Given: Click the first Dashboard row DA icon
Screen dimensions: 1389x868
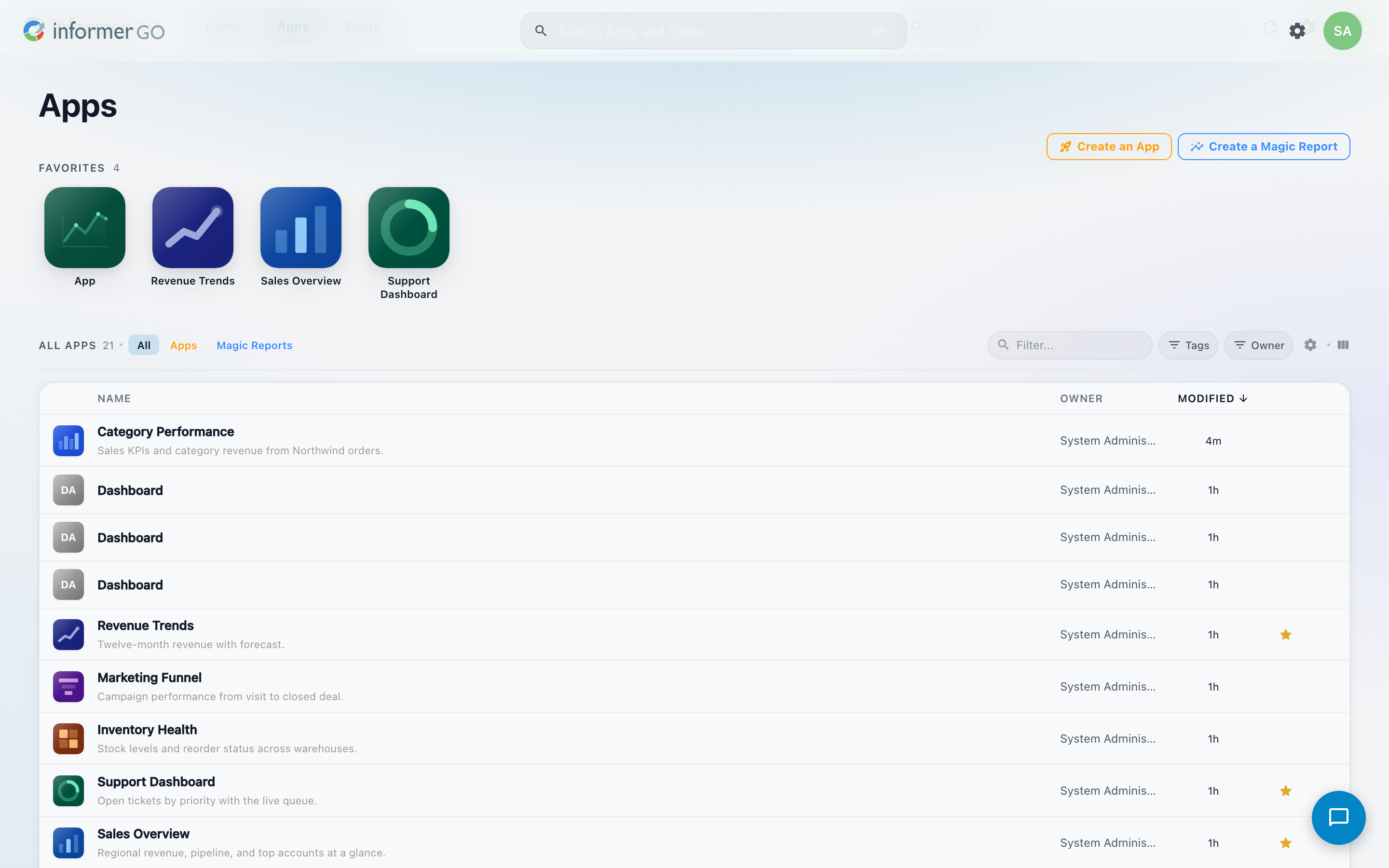Looking at the screenshot, I should (68, 489).
